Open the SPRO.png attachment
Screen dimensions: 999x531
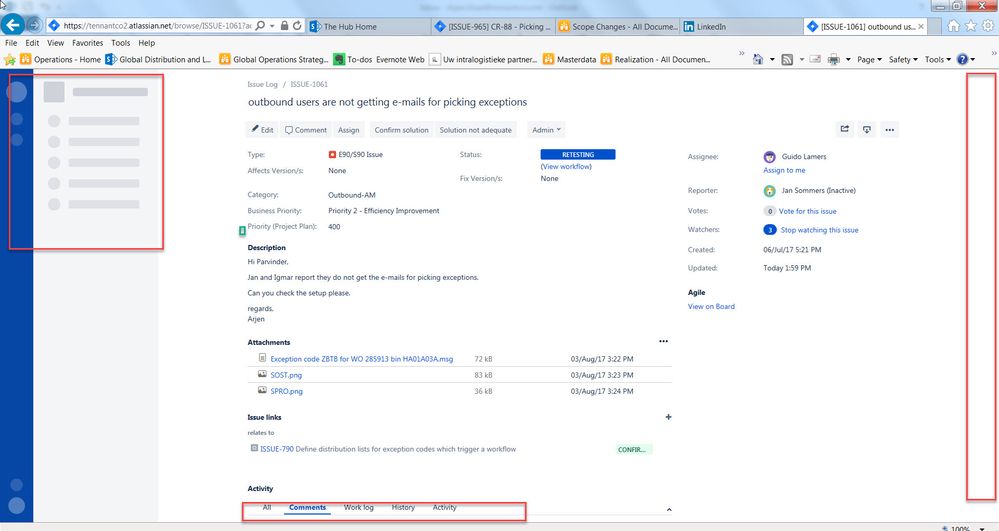pos(286,391)
